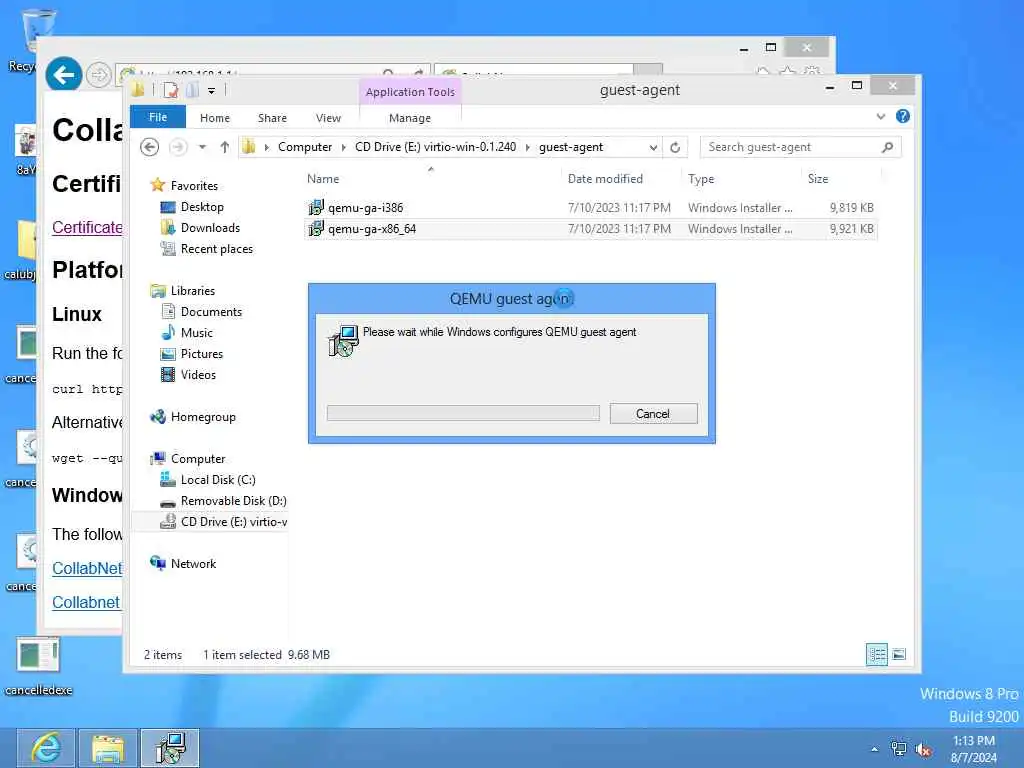Open Removable Disk (D:)

(x=233, y=500)
